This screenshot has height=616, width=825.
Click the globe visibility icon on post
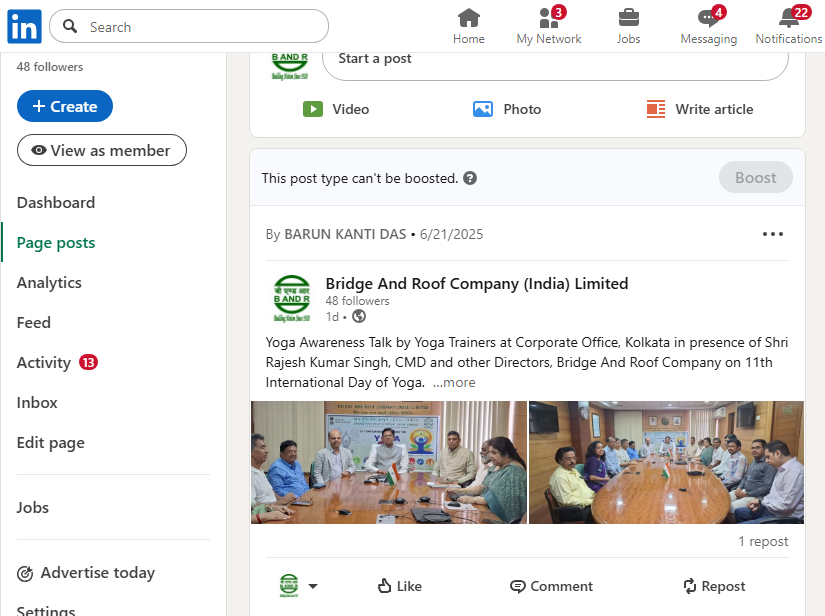359,316
